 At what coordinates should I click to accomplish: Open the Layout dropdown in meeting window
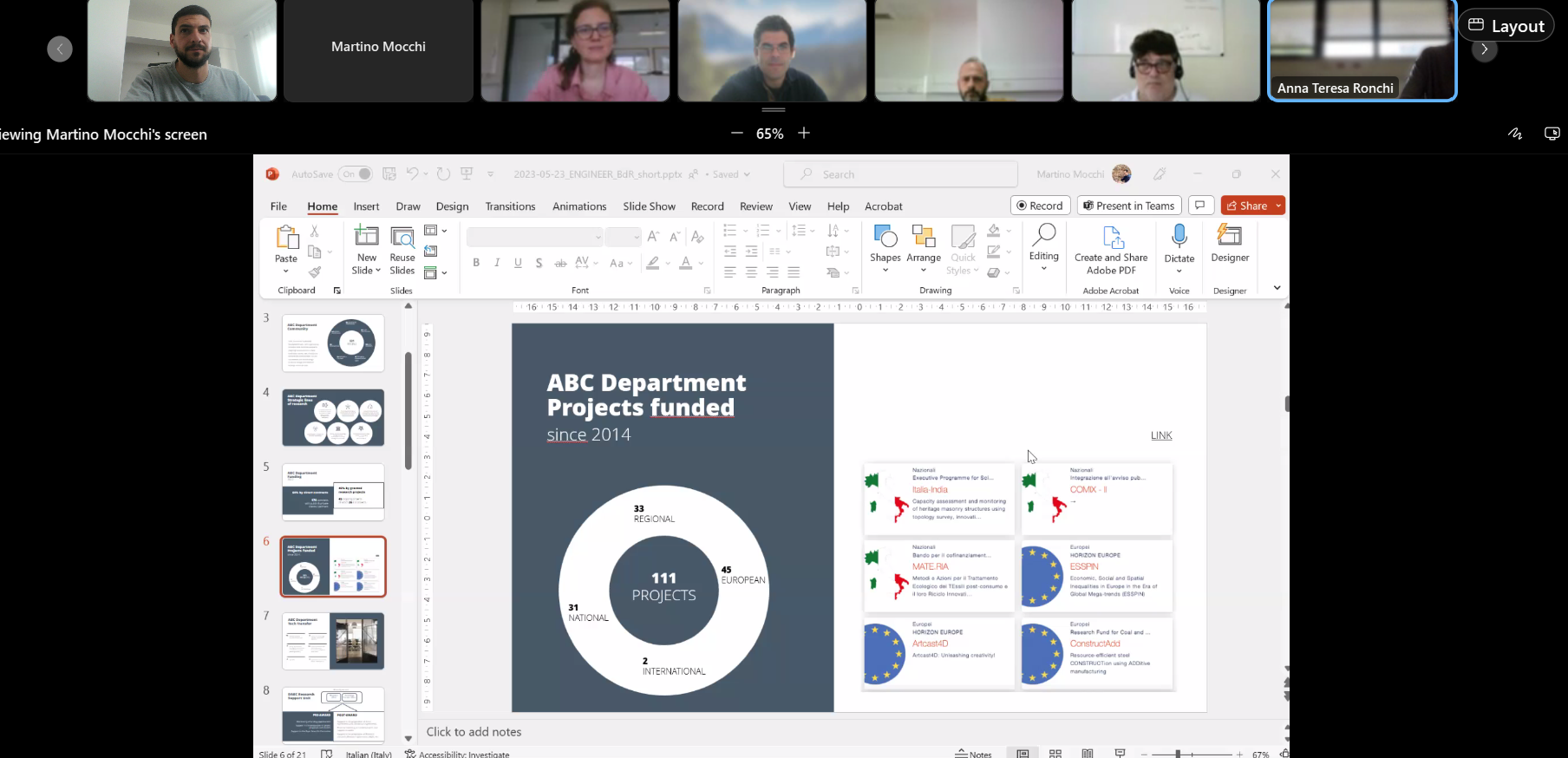1506,26
